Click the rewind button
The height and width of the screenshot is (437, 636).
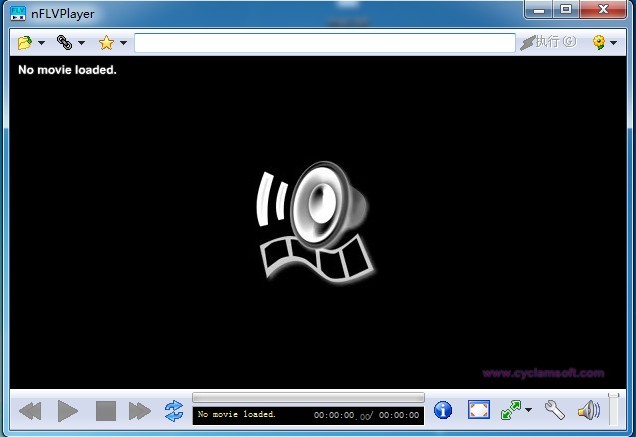tap(30, 410)
